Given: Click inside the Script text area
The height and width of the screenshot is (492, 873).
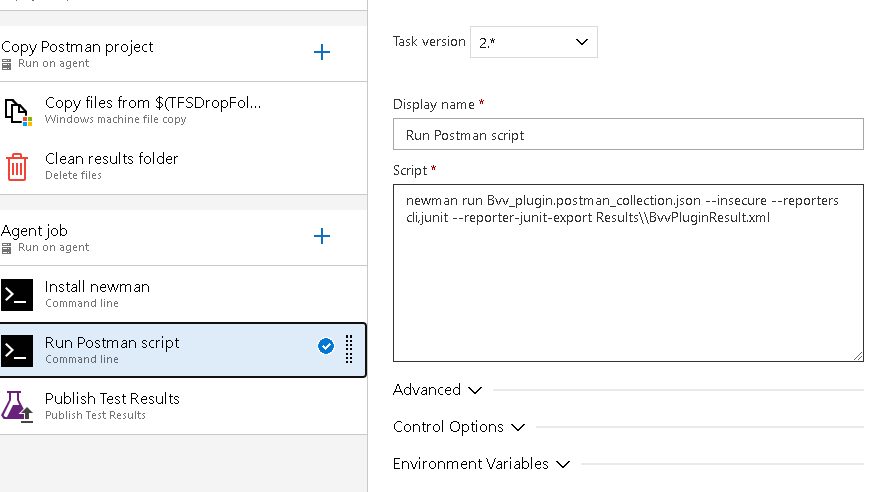Looking at the screenshot, I should pyautogui.click(x=628, y=273).
